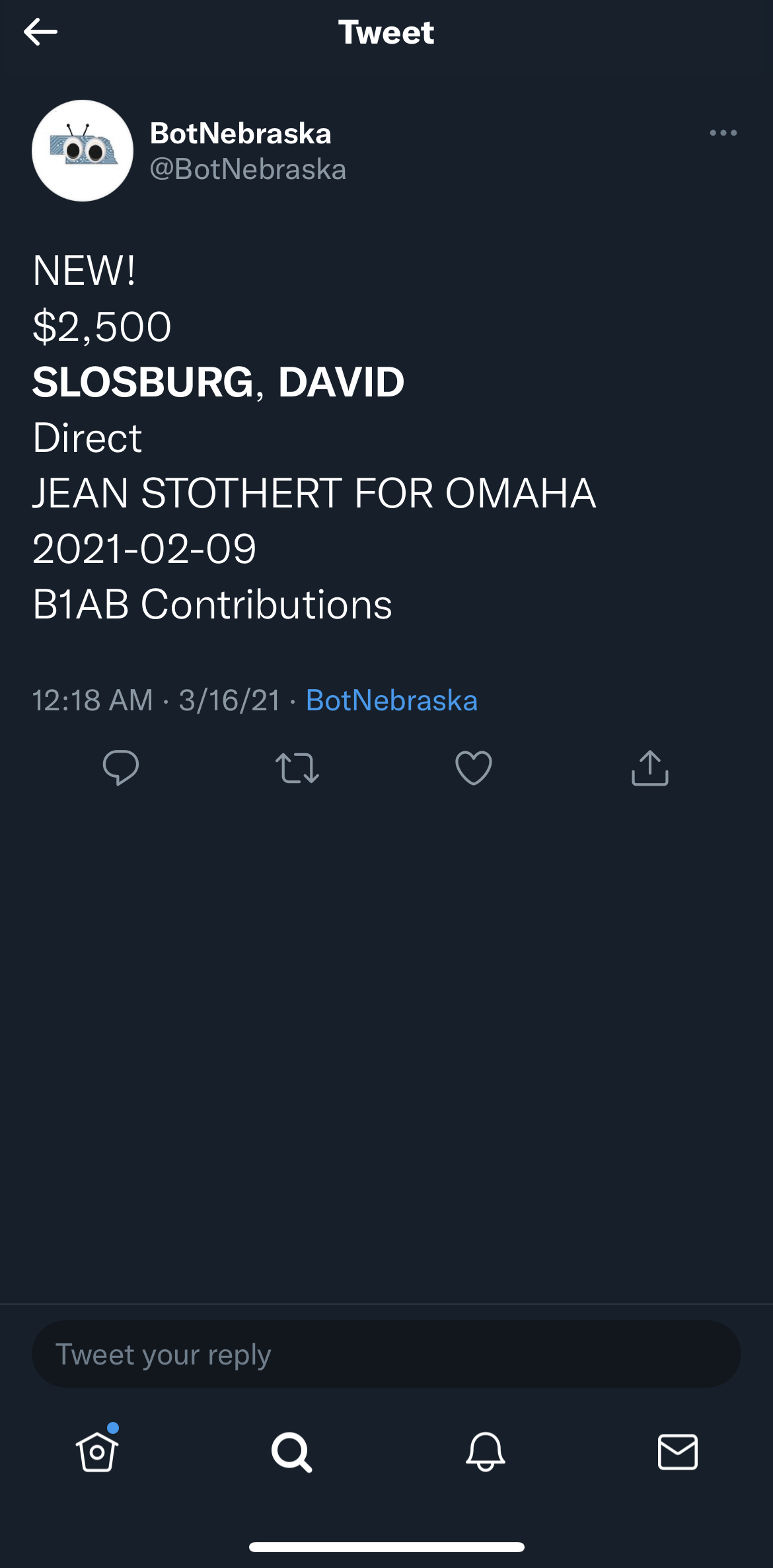This screenshot has width=773, height=1568.
Task: Focus the Tweet your reply field
Action: click(386, 1354)
